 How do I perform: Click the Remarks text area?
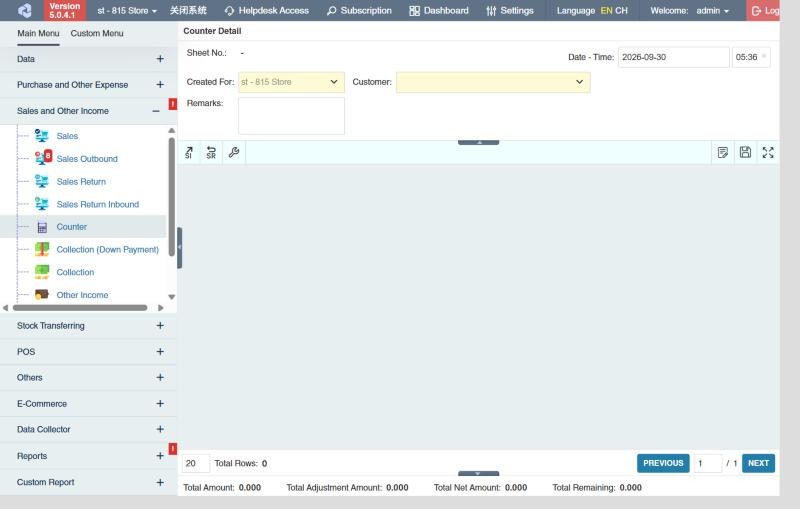point(291,116)
